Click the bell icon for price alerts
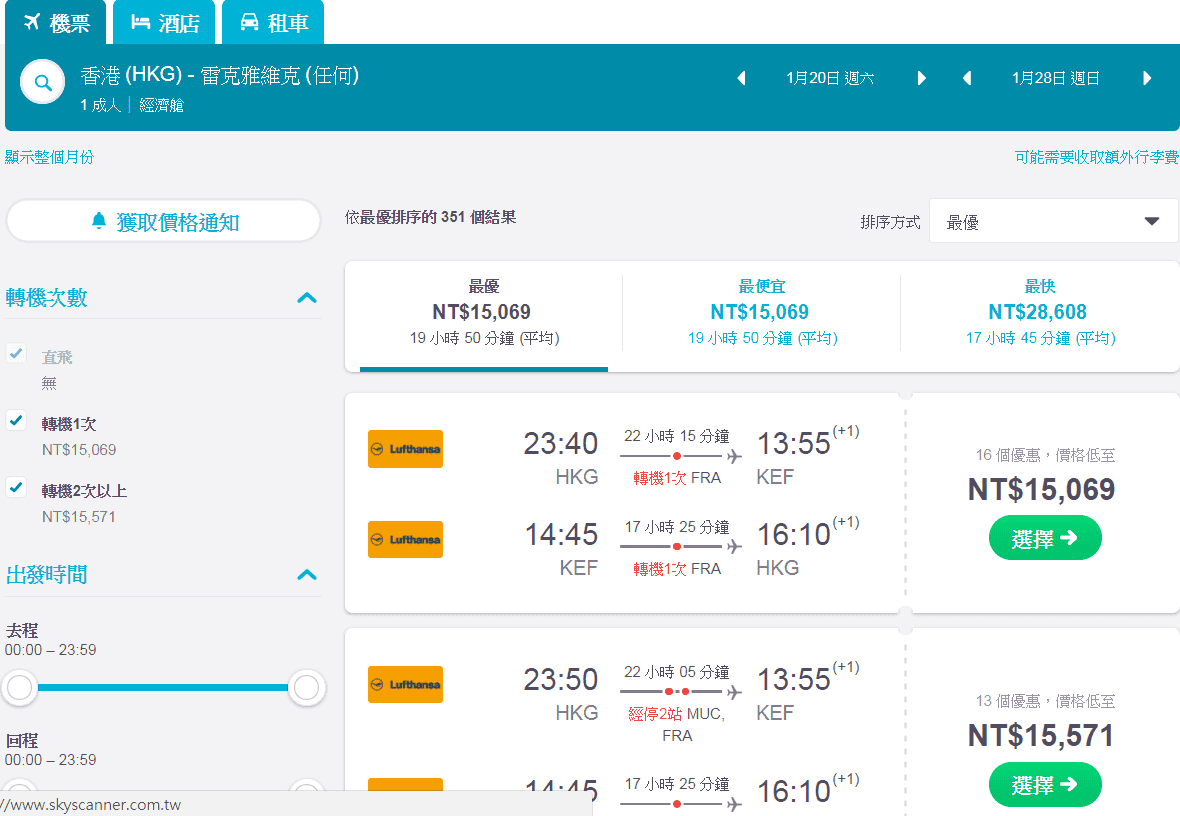 pyautogui.click(x=99, y=221)
